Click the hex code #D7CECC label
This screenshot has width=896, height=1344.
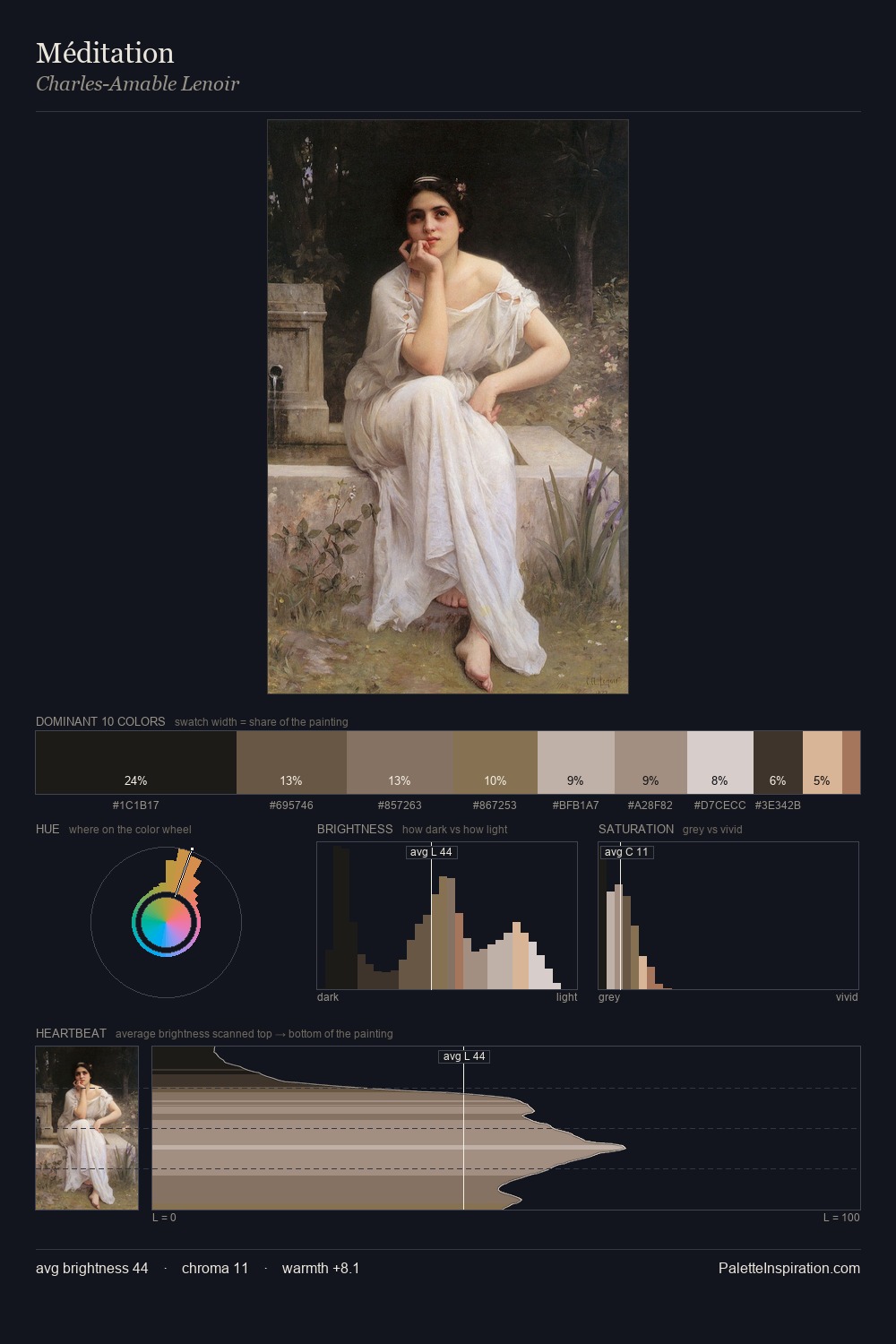720,806
